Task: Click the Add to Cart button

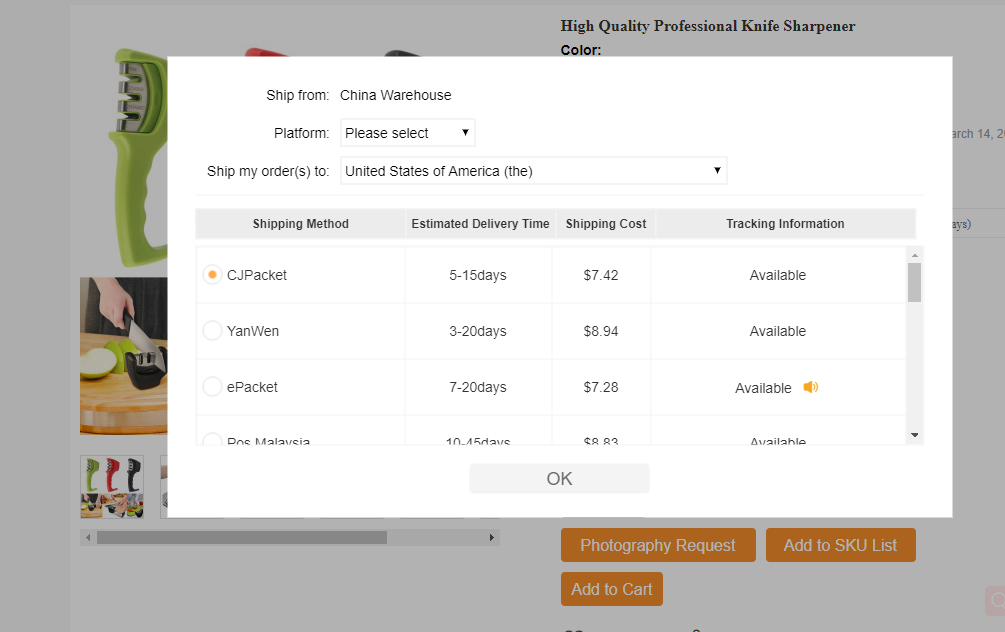Action: coord(611,589)
